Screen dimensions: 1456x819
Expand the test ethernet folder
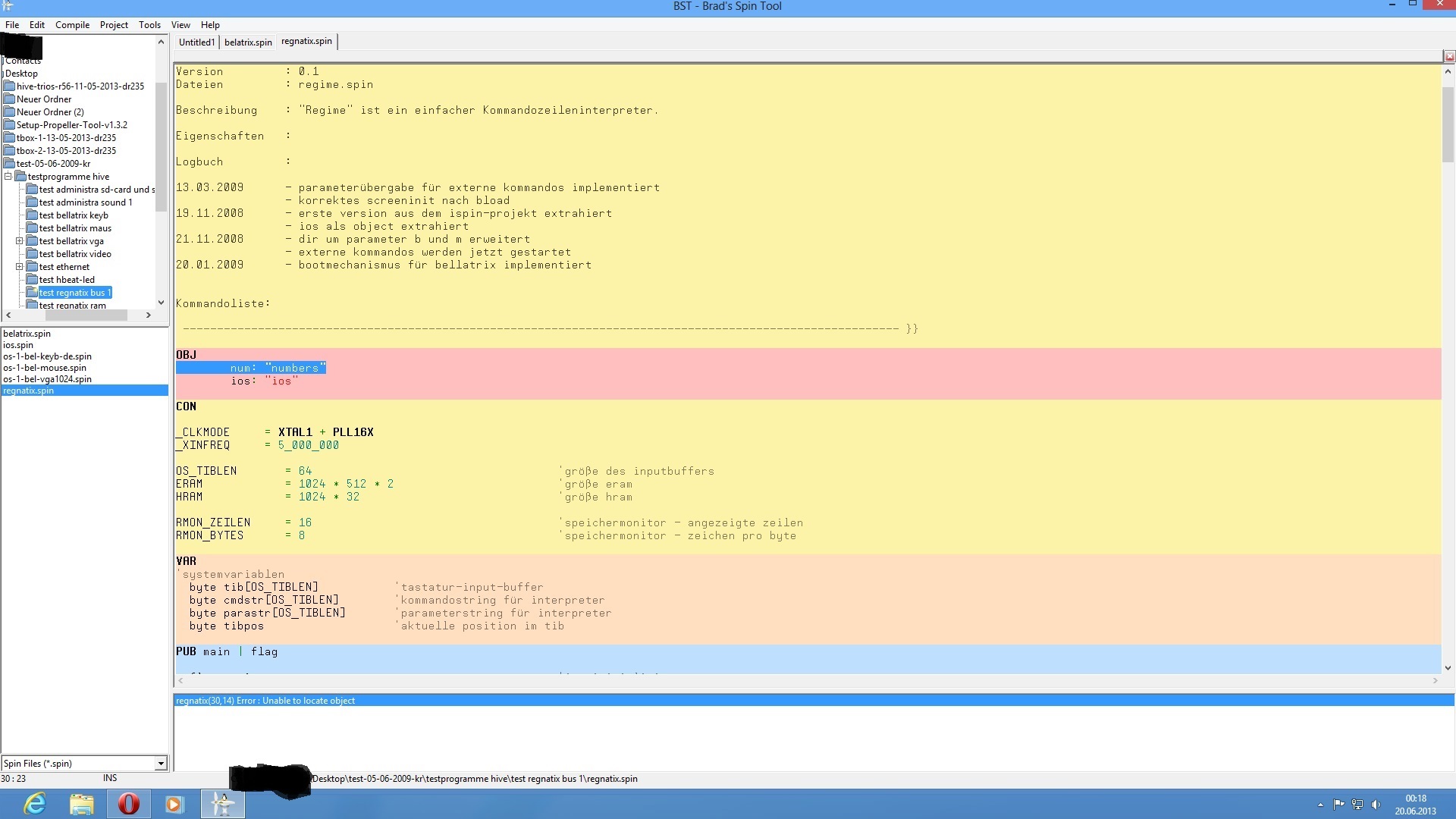tap(20, 267)
